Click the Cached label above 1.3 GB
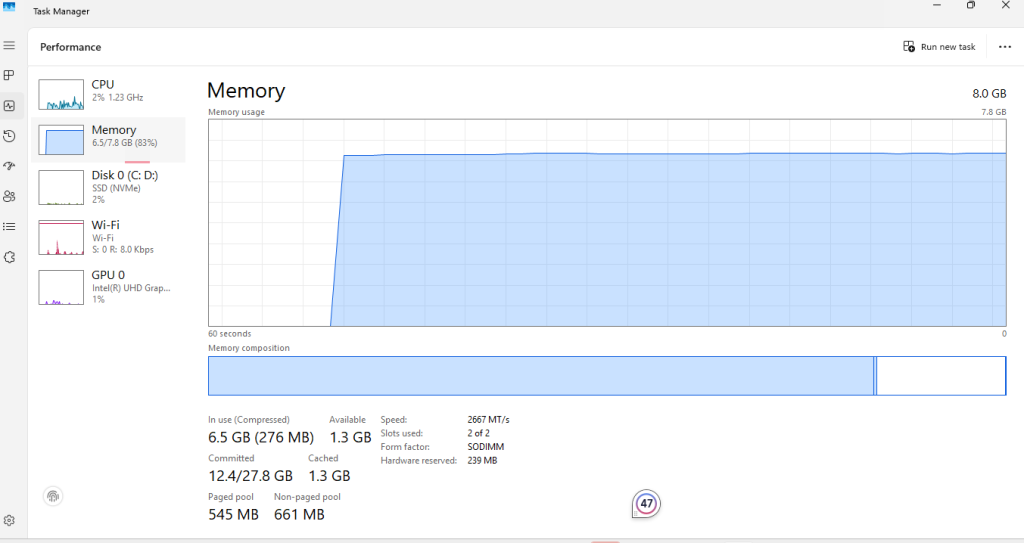Image resolution: width=1024 pixels, height=543 pixels. tap(323, 458)
